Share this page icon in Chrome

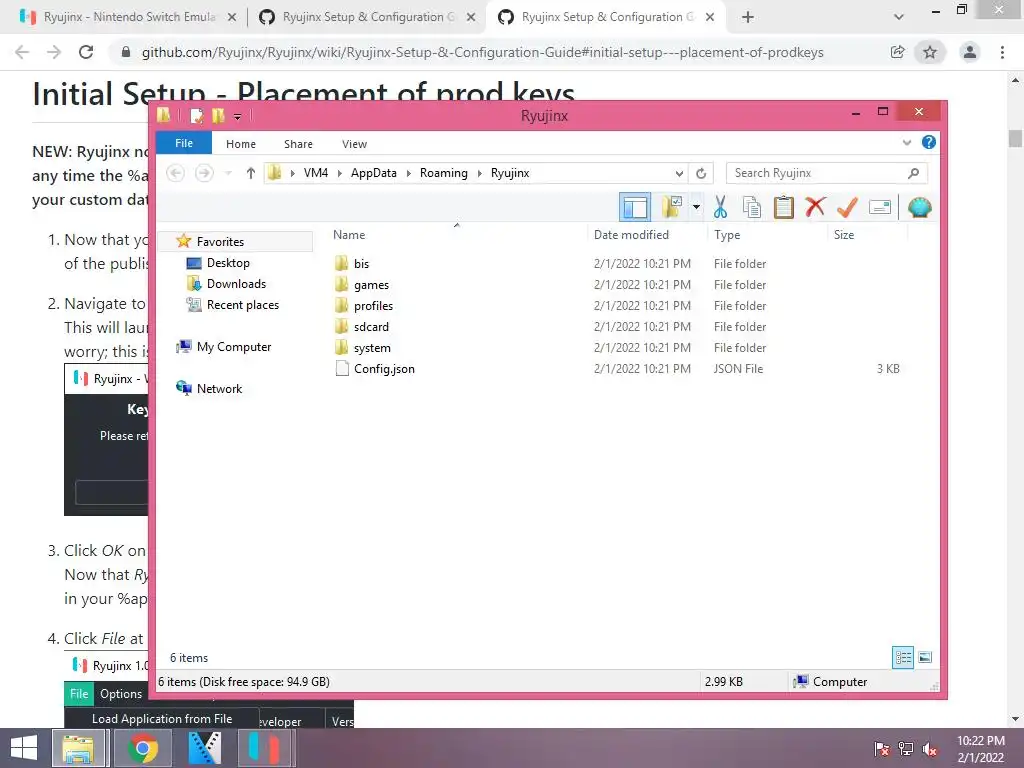(x=897, y=52)
